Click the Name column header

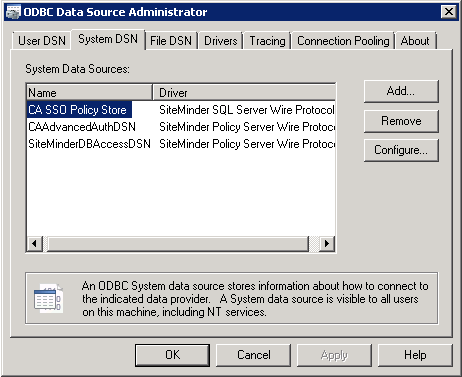click(x=89, y=92)
